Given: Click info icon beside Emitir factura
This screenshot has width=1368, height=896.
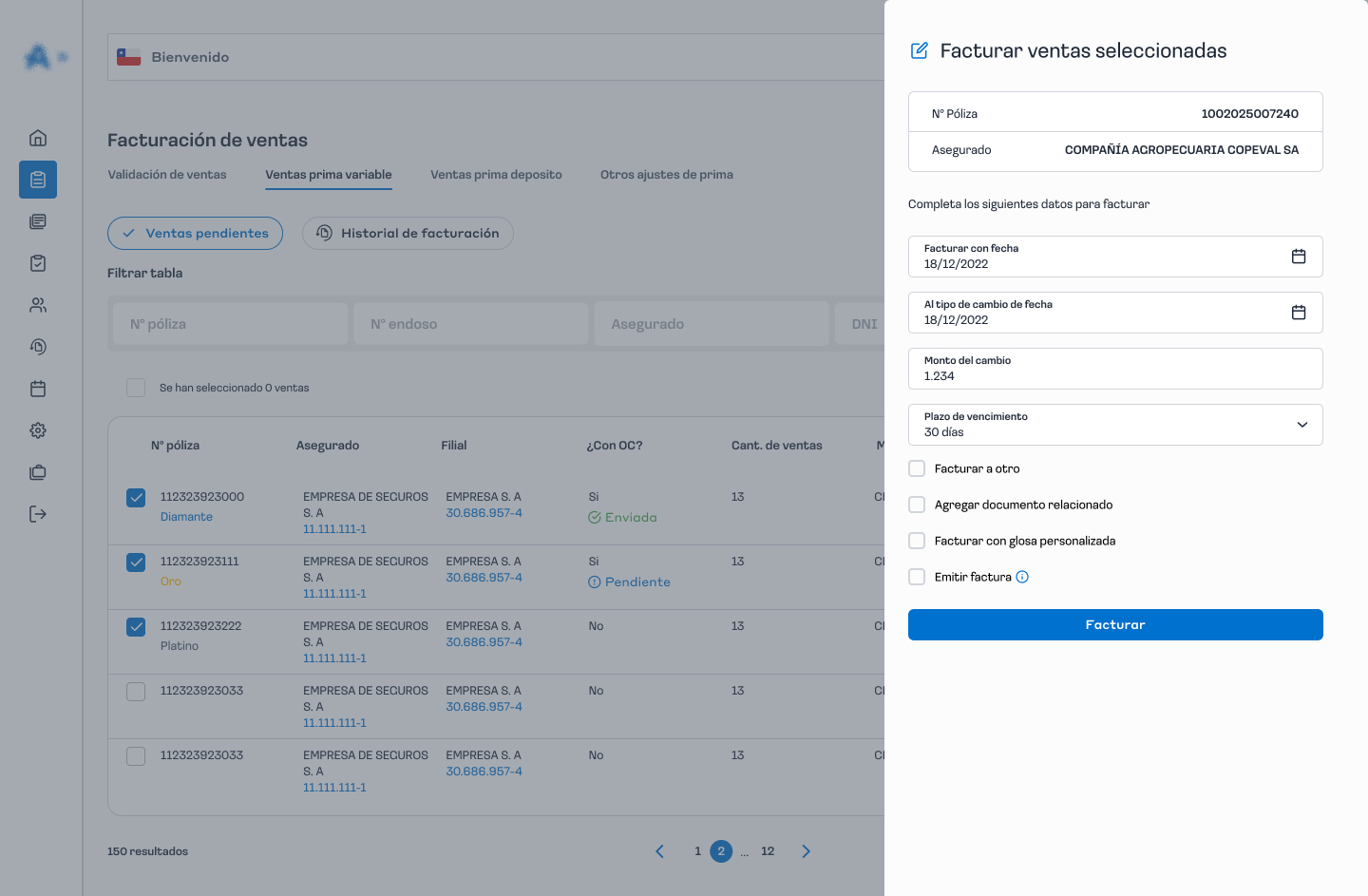Looking at the screenshot, I should (x=1022, y=577).
